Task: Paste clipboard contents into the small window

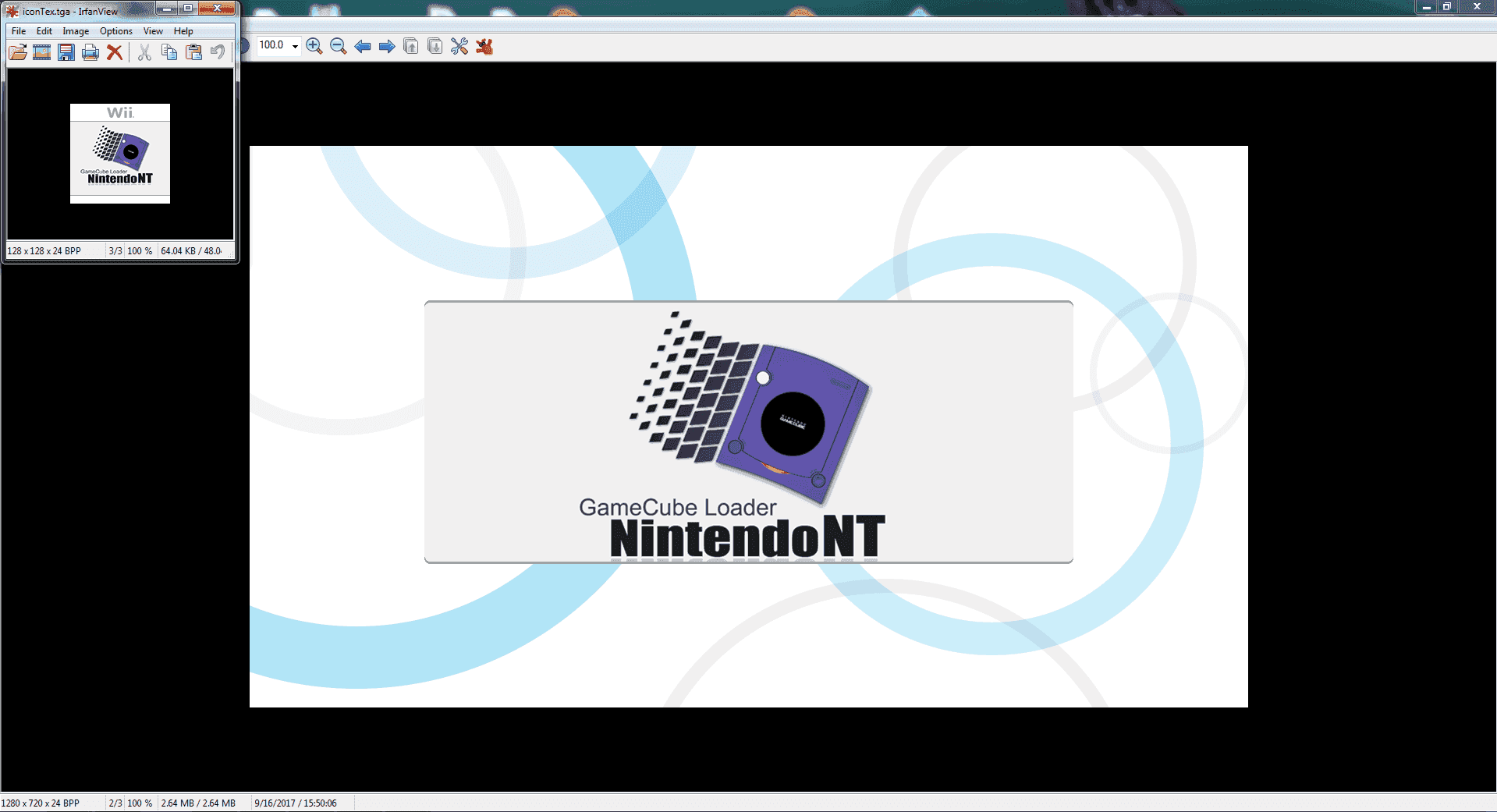Action: pyautogui.click(x=193, y=52)
